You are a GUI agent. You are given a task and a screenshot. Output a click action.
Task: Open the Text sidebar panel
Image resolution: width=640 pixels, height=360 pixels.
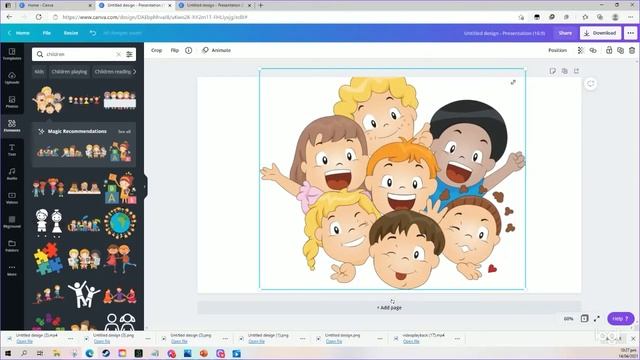(x=12, y=150)
